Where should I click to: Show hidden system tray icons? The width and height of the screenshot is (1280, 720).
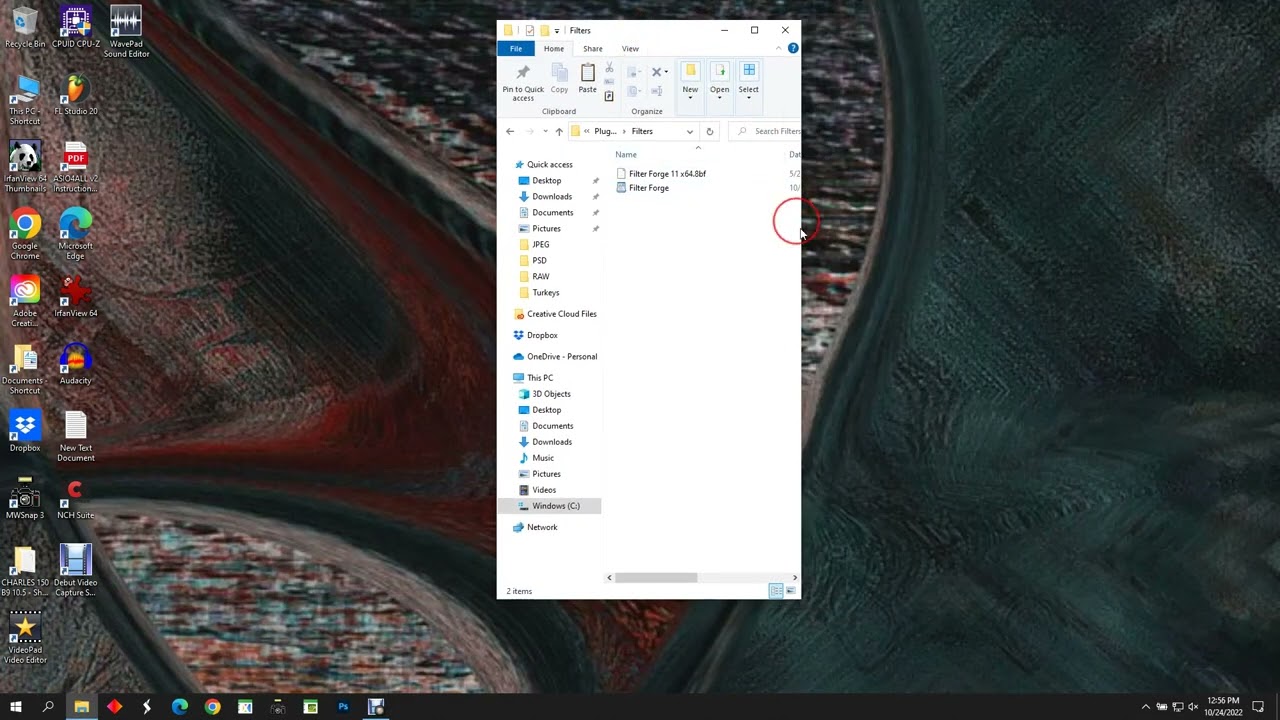pos(1146,707)
